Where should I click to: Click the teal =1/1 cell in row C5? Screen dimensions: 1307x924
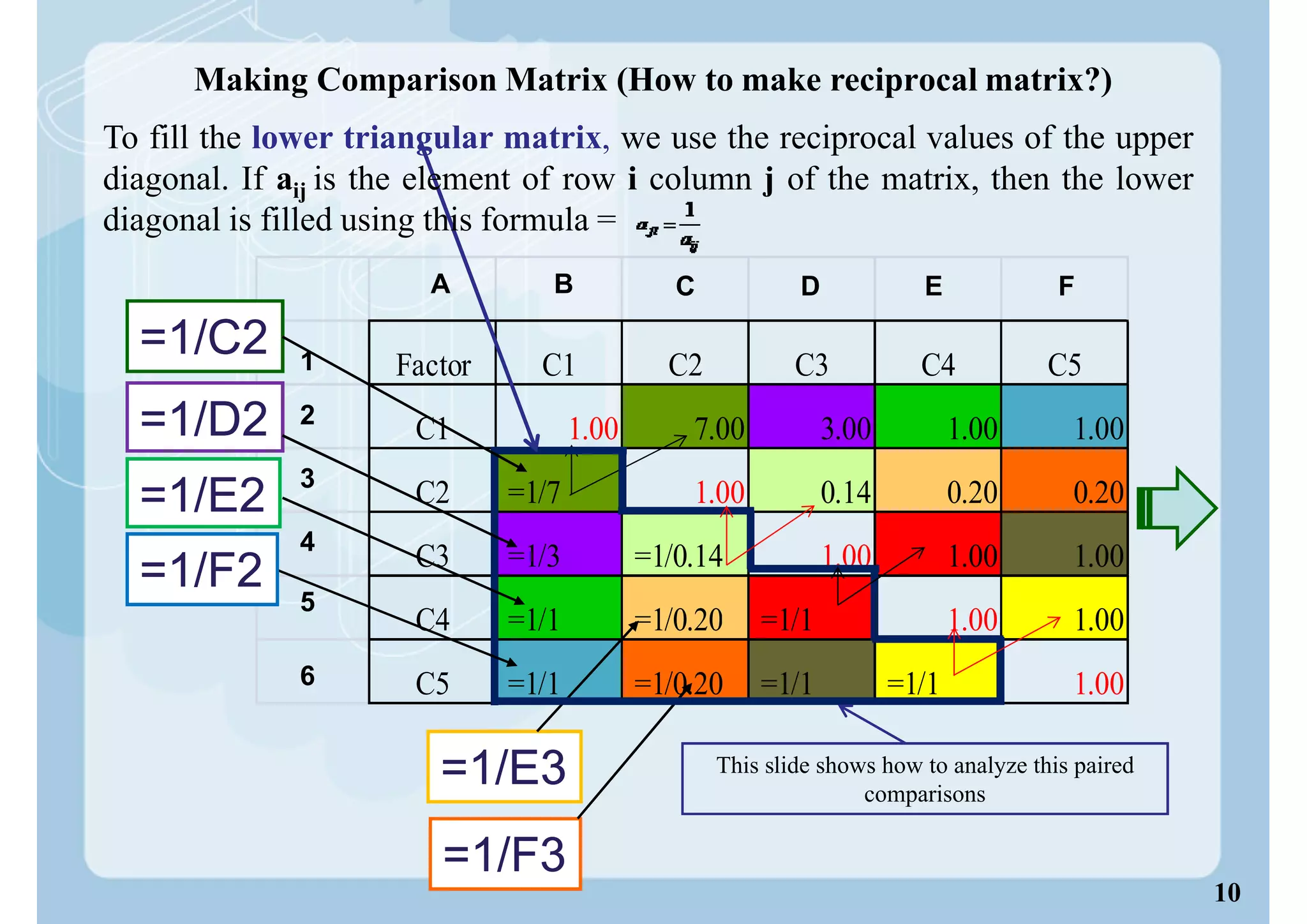coord(559,669)
